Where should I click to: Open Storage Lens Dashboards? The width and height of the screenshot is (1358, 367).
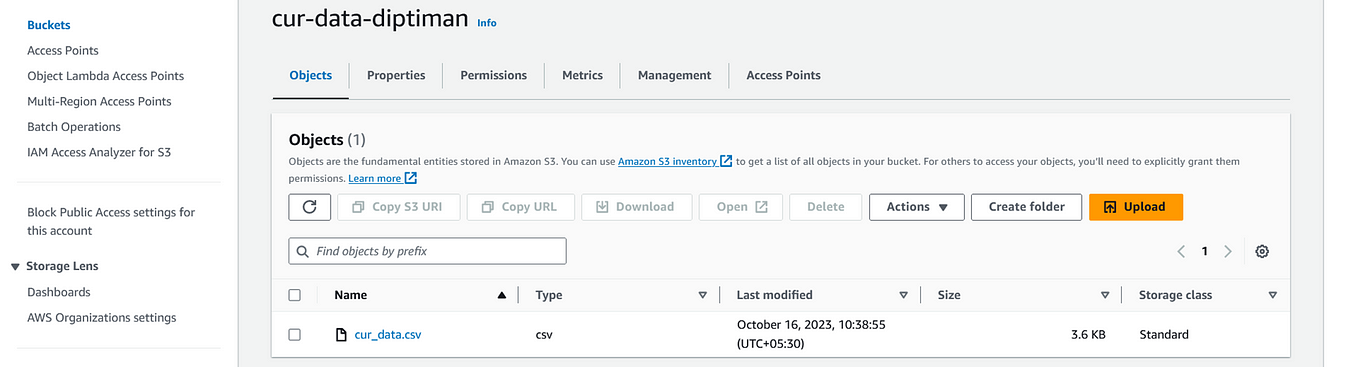click(59, 292)
